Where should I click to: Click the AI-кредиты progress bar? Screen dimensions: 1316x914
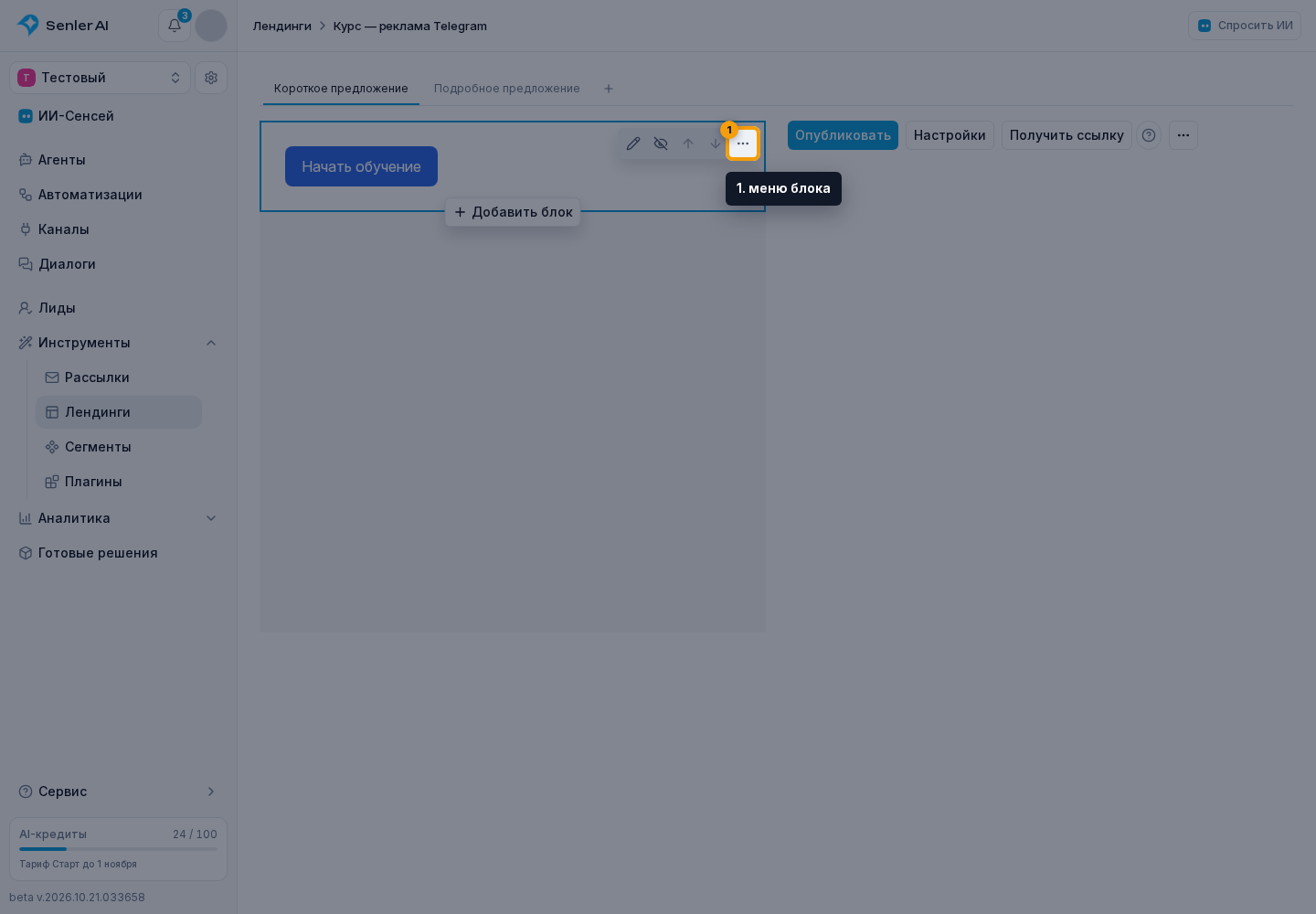tap(118, 849)
